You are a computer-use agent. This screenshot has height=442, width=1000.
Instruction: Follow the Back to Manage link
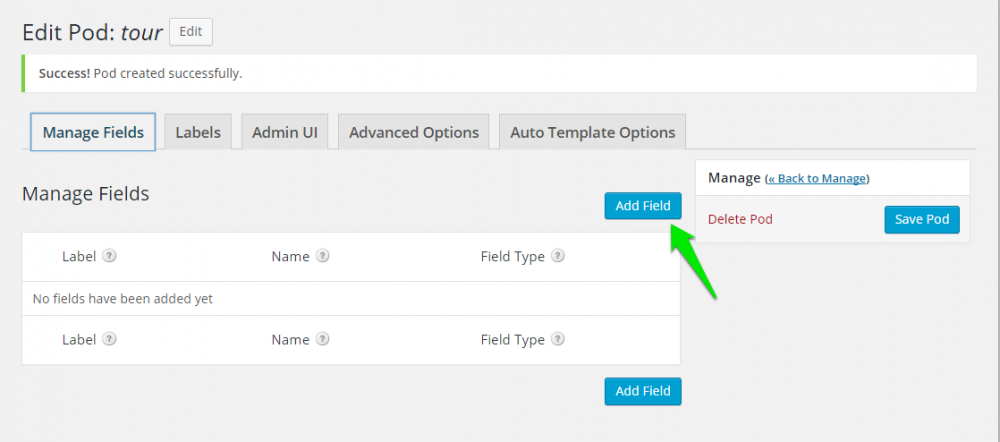point(817,178)
